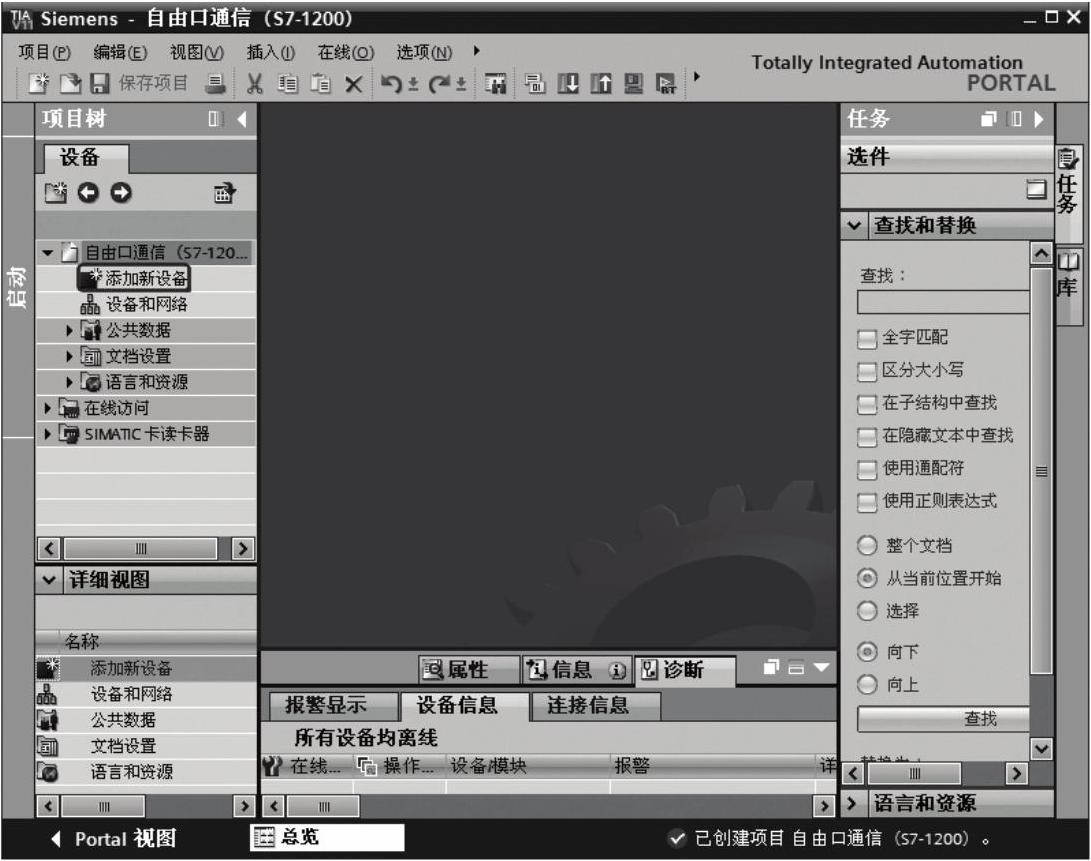The height and width of the screenshot is (861, 1091).
Task: Click the project tree back arrow
Action: pyautogui.click(x=88, y=192)
